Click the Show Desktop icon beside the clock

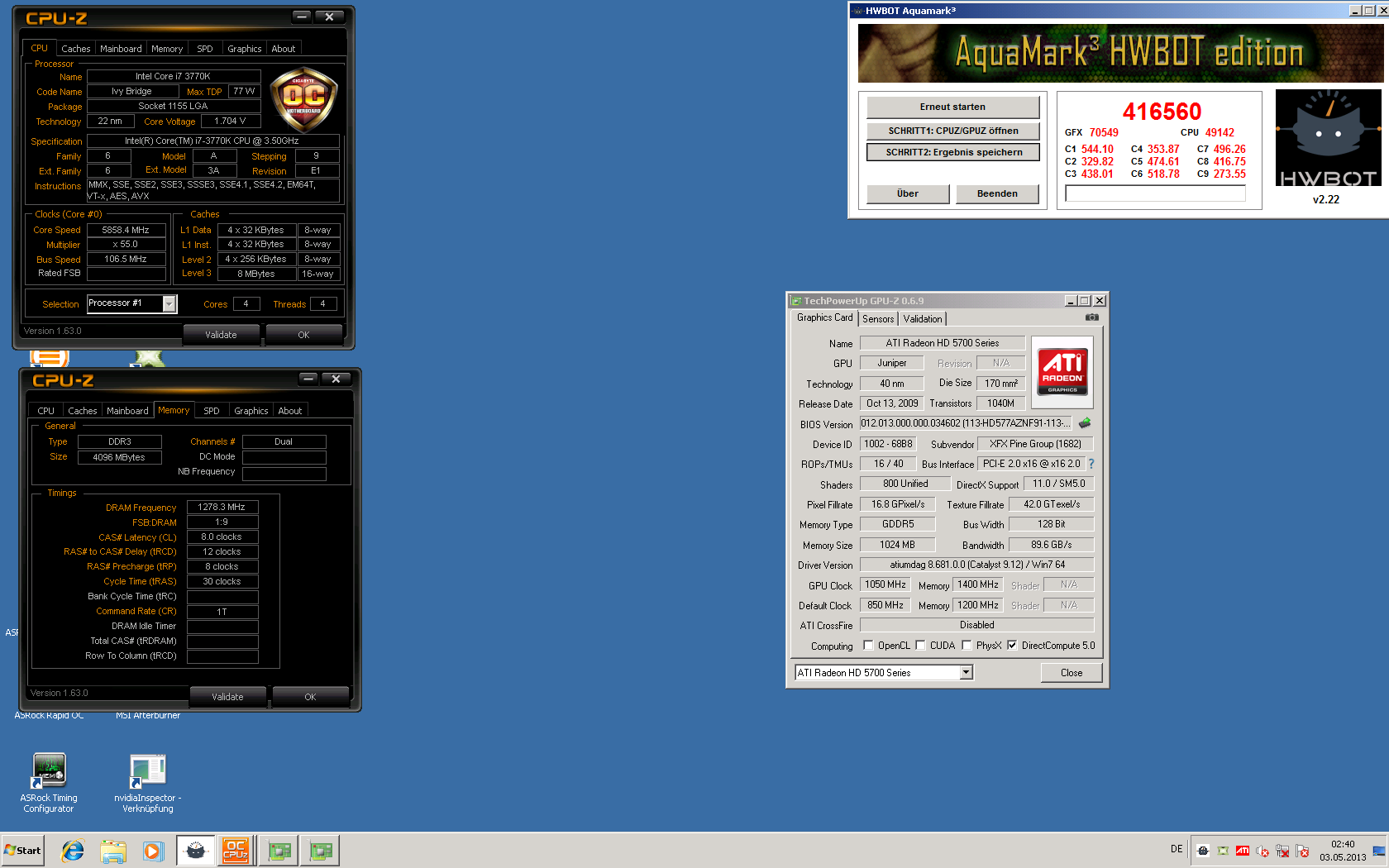[x=1378, y=851]
